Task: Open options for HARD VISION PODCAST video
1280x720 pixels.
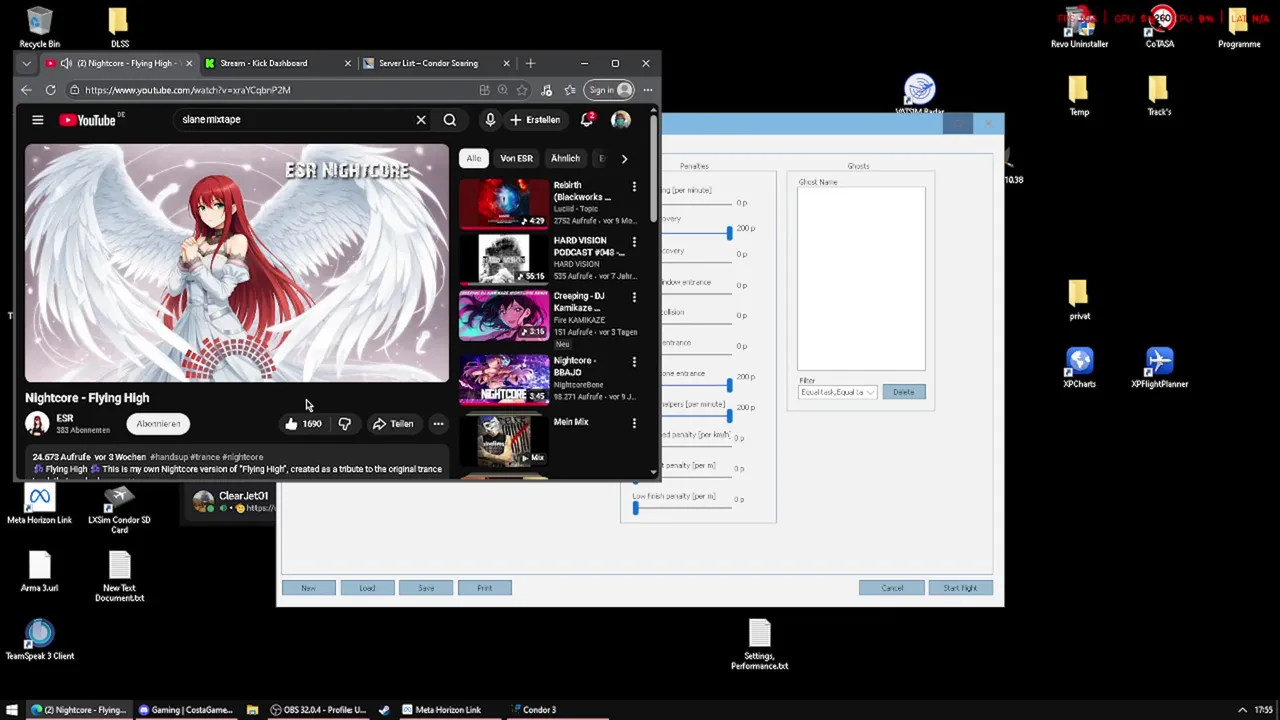Action: click(x=634, y=242)
